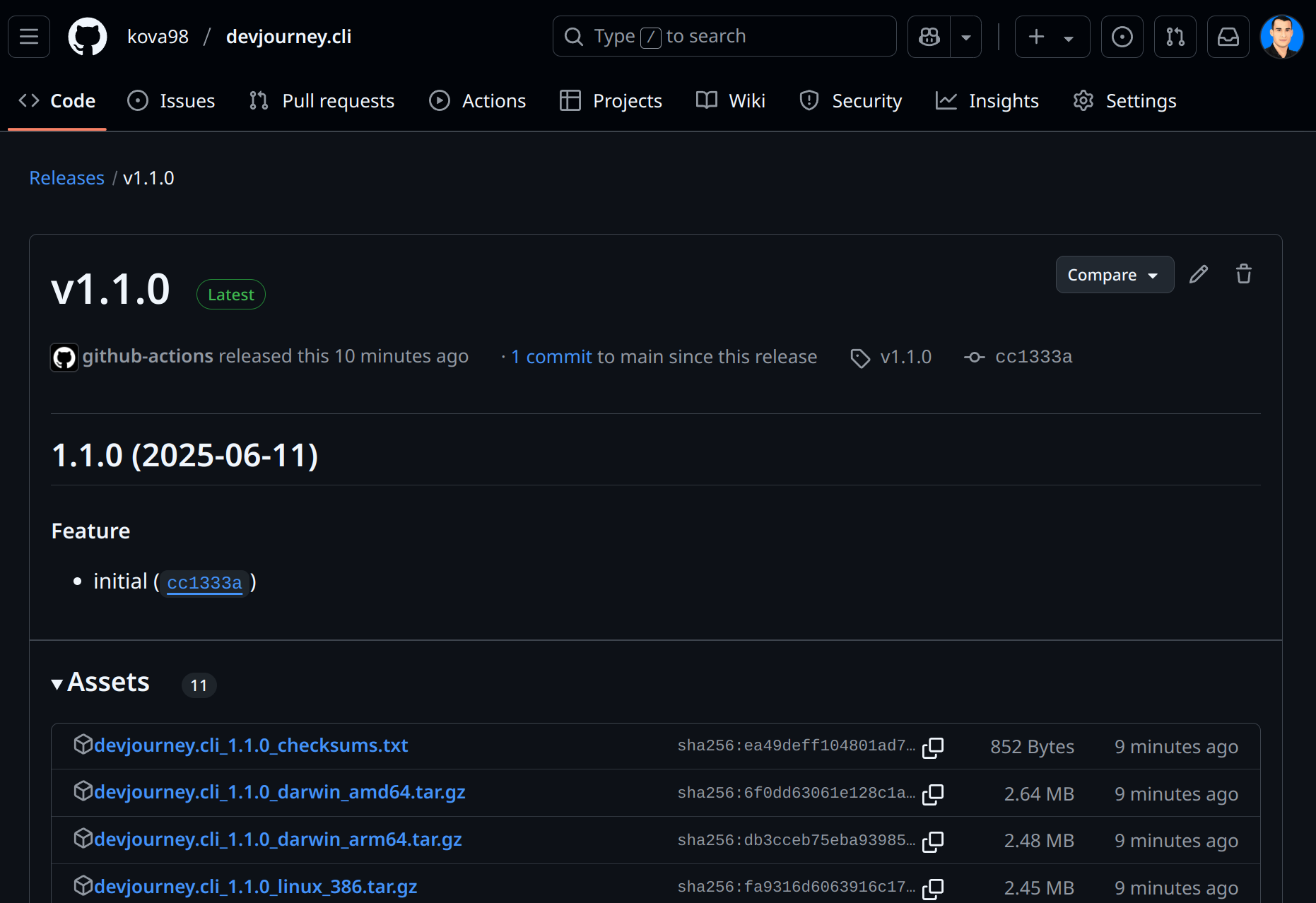Switch to the Settings tab
The image size is (1316, 903).
click(1124, 101)
